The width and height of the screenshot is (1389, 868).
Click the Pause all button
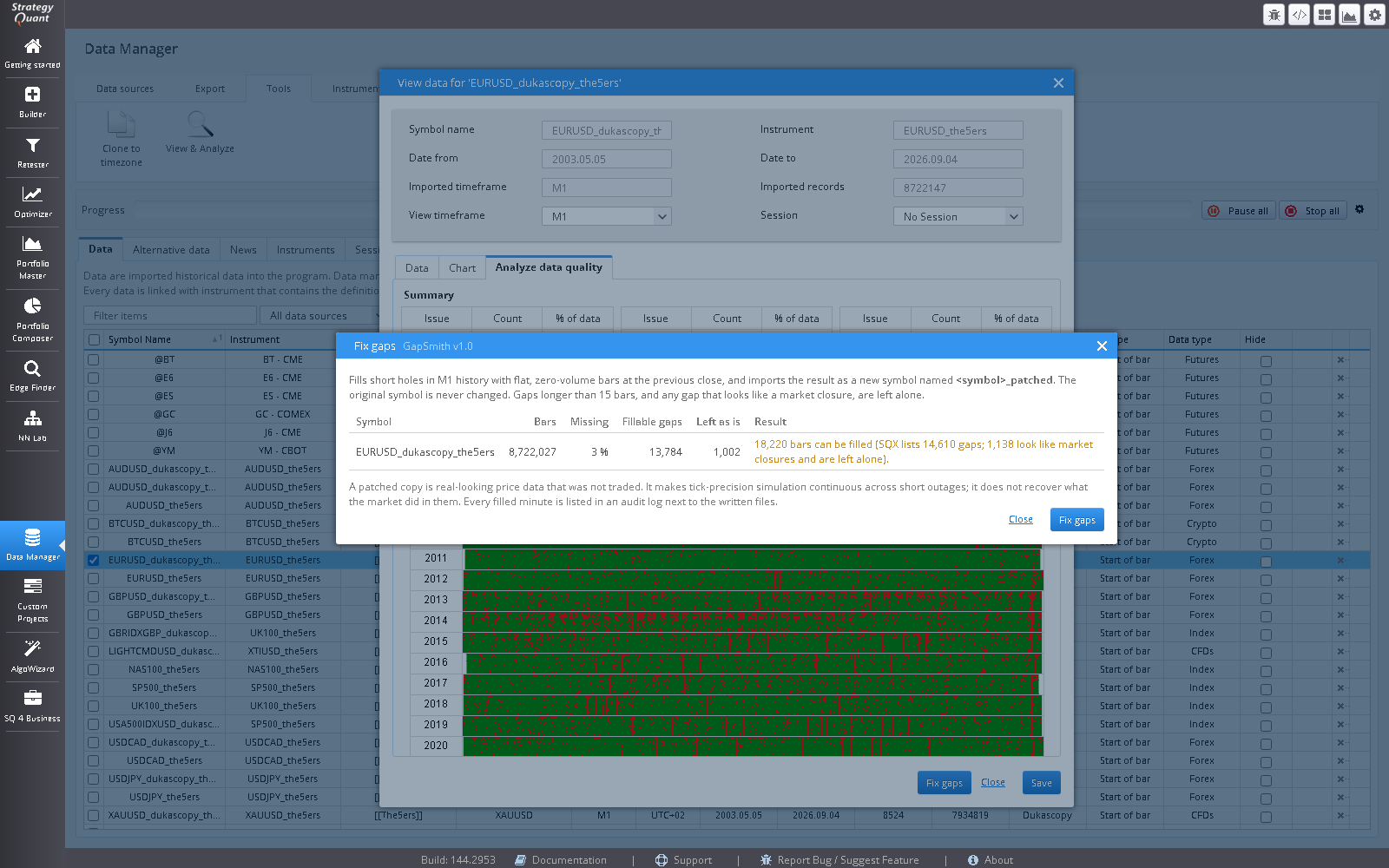(1239, 210)
